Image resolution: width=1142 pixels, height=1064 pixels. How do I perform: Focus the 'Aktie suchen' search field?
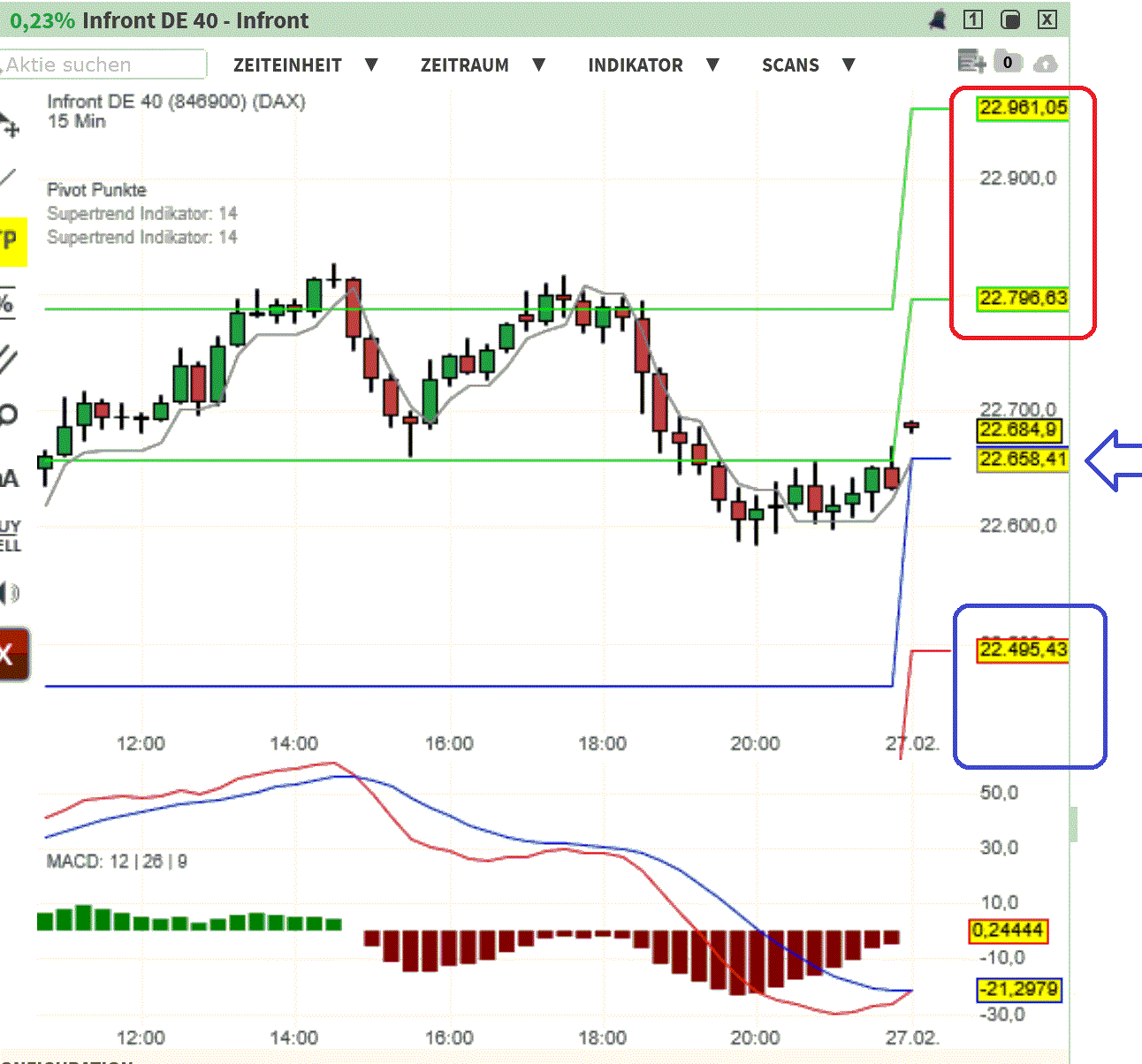103,65
